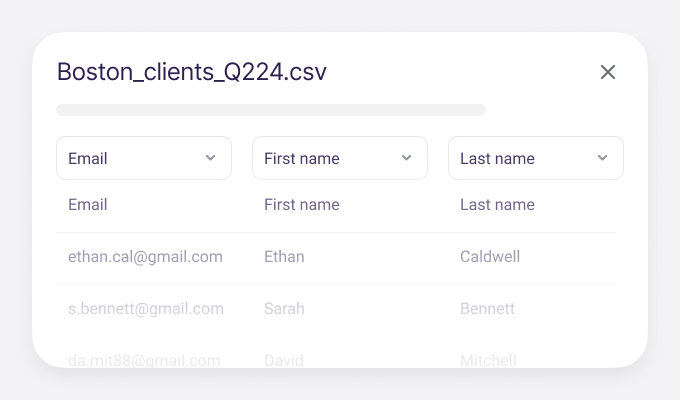Select the Email column header cell
Screen dimensions: 680x400
[88, 205]
